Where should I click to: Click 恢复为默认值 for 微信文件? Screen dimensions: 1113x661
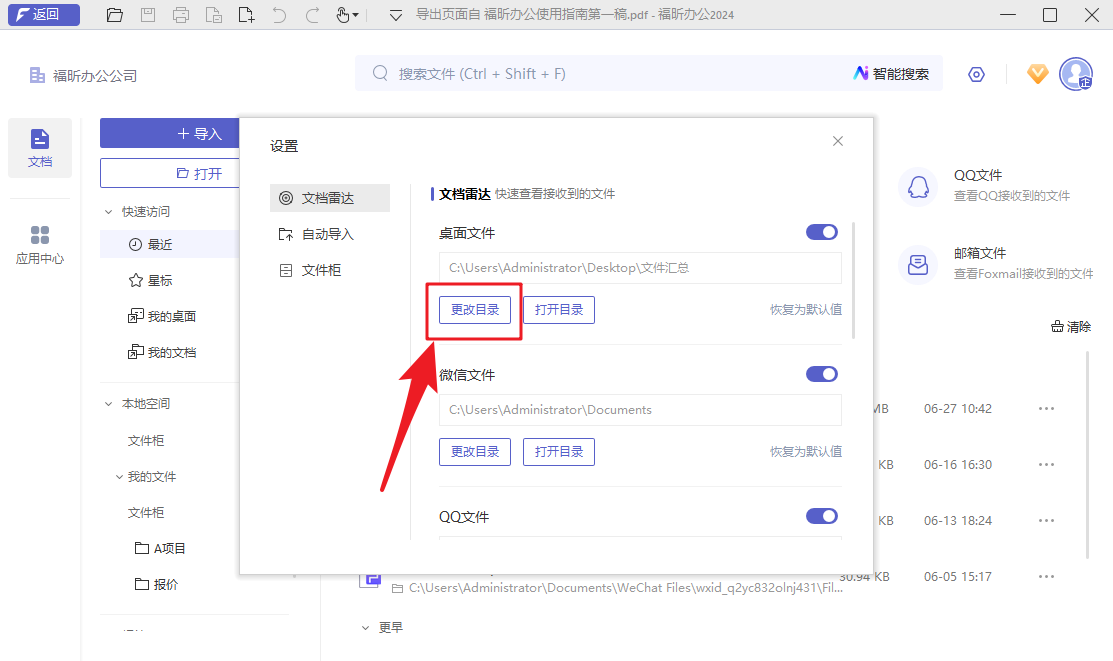tap(804, 451)
